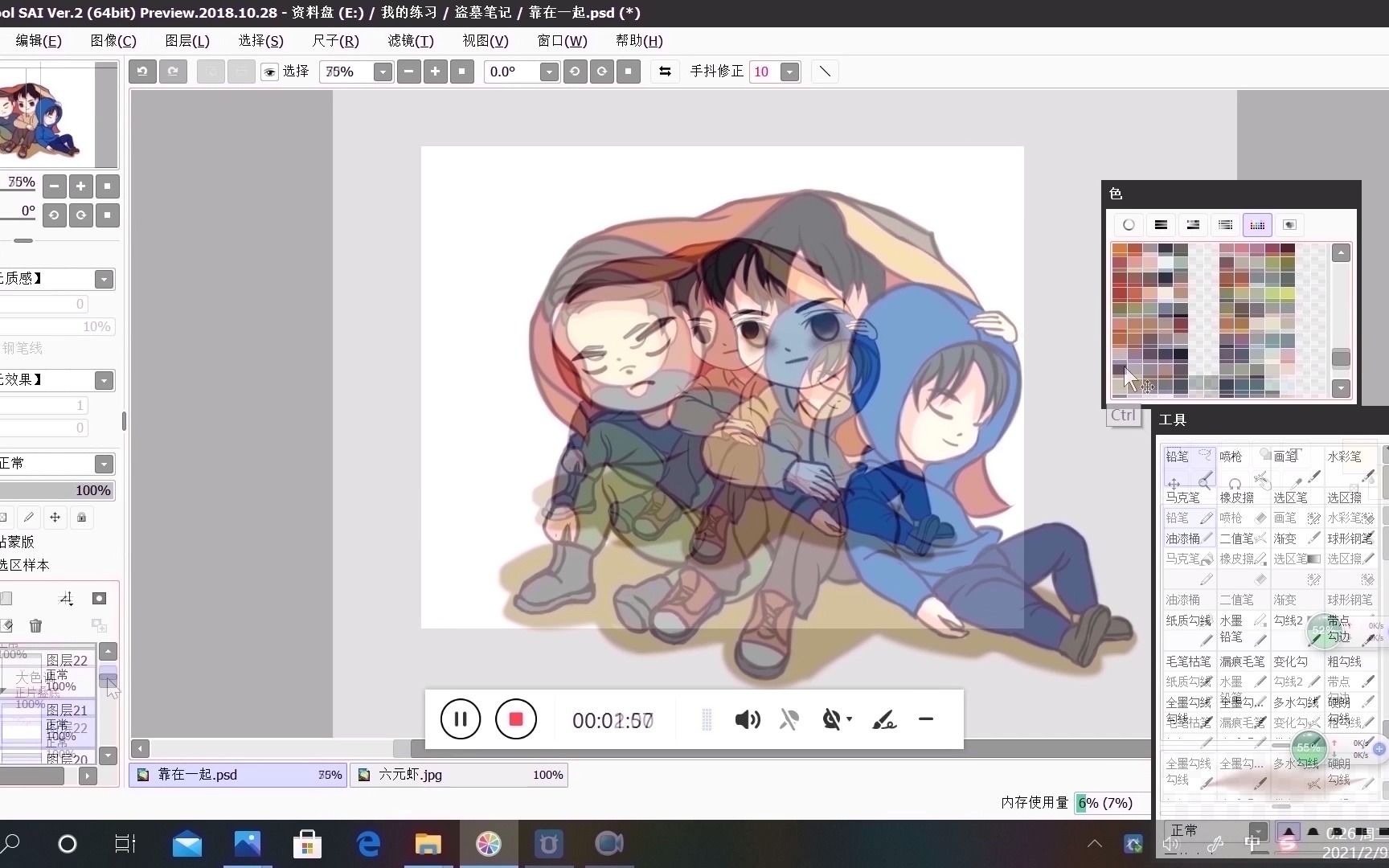1389x868 pixels.
Task: Show the color wheel in the color panel
Action: pyautogui.click(x=1129, y=225)
